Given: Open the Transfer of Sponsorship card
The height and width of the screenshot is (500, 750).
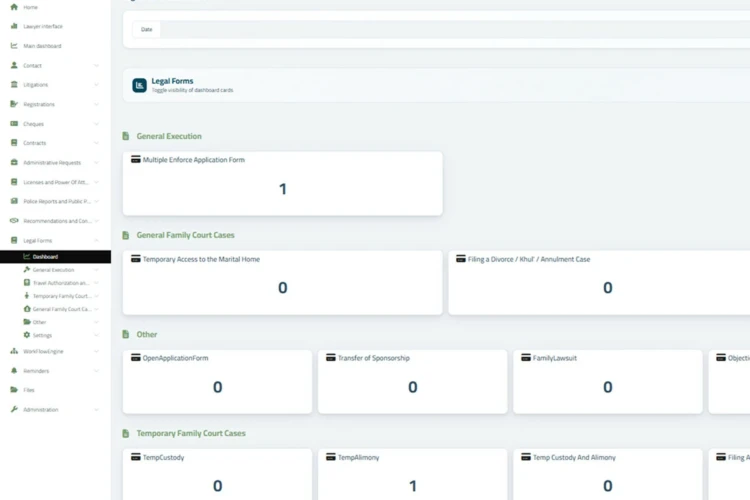Looking at the screenshot, I should coord(412,382).
